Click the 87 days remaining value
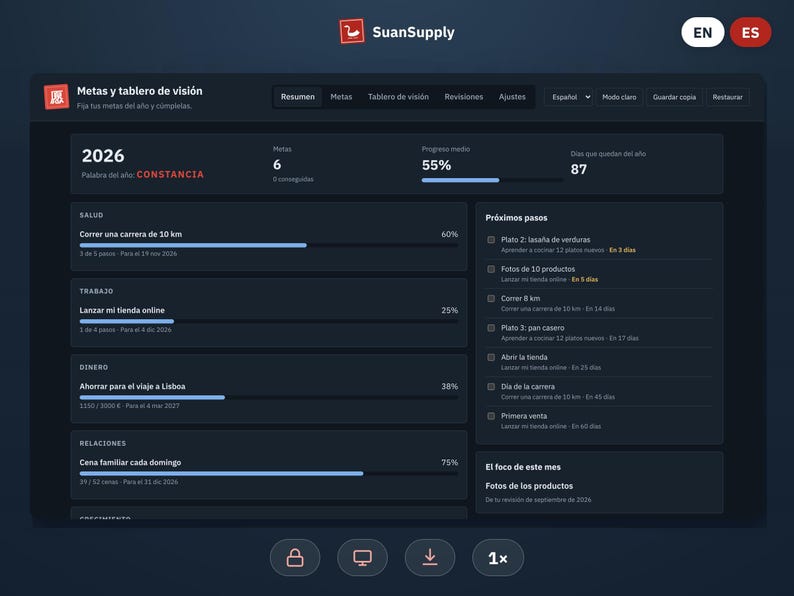Image resolution: width=794 pixels, height=596 pixels. point(579,169)
